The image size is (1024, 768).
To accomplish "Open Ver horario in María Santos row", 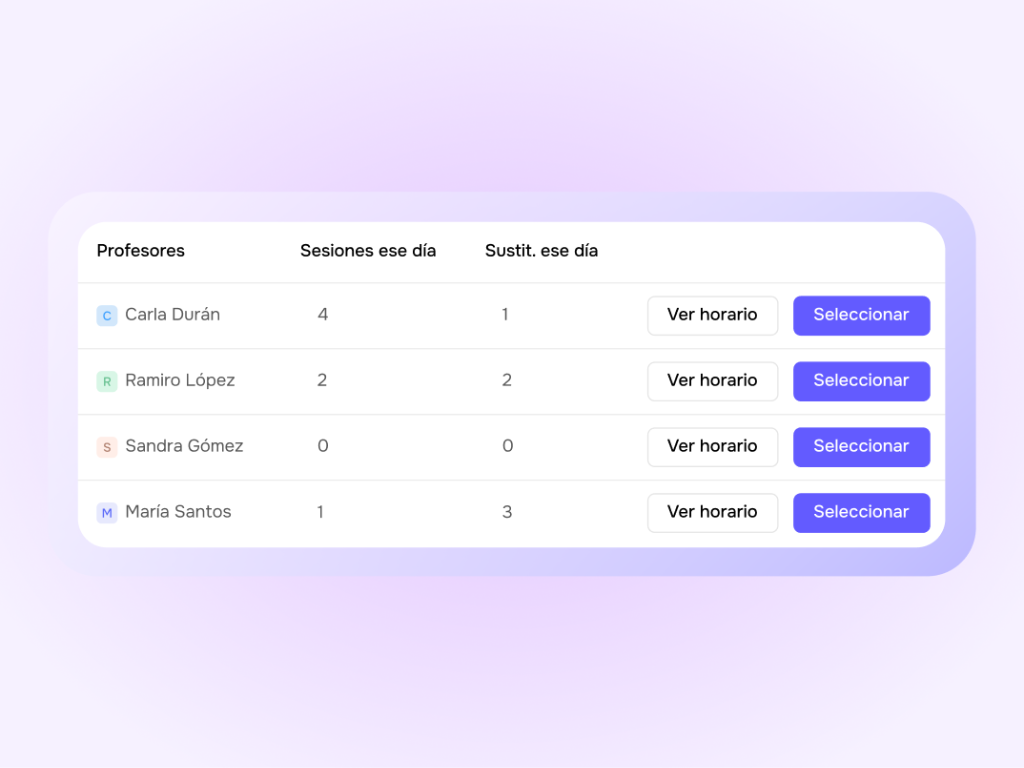I will [712, 513].
